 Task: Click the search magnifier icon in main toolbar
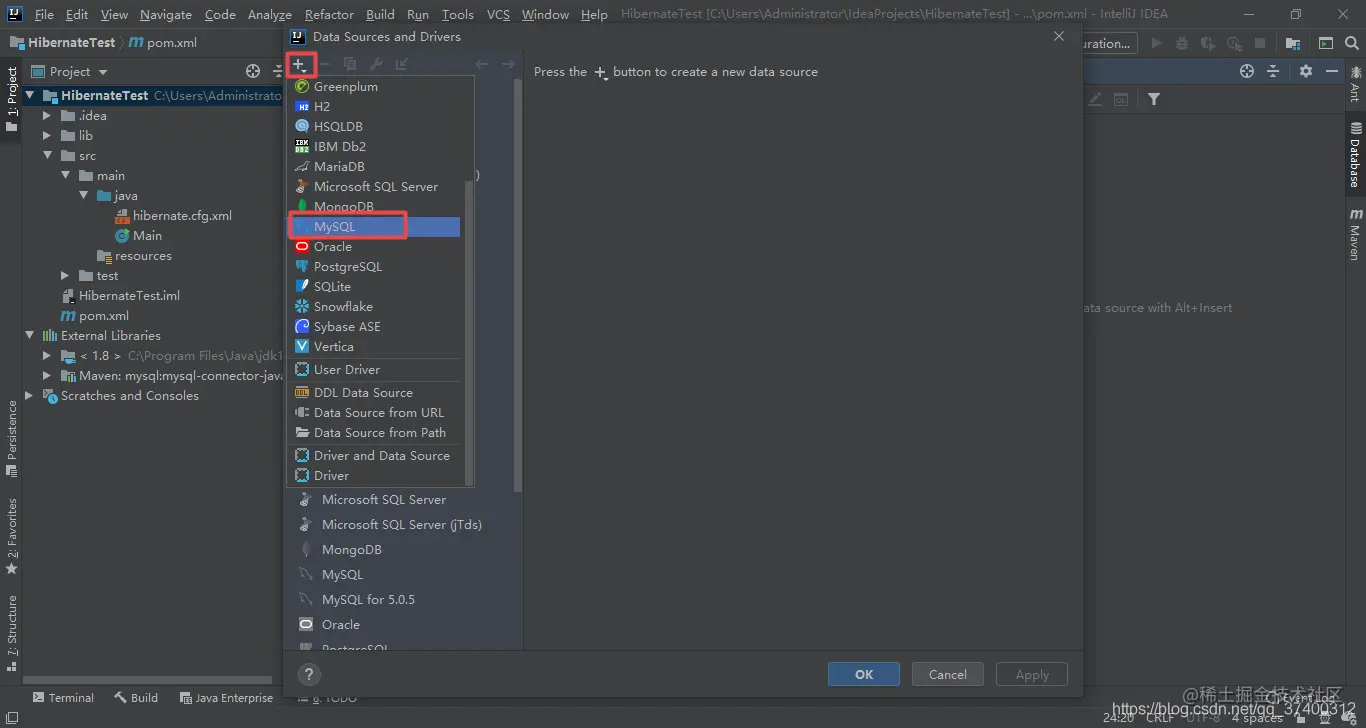pyautogui.click(x=1352, y=43)
